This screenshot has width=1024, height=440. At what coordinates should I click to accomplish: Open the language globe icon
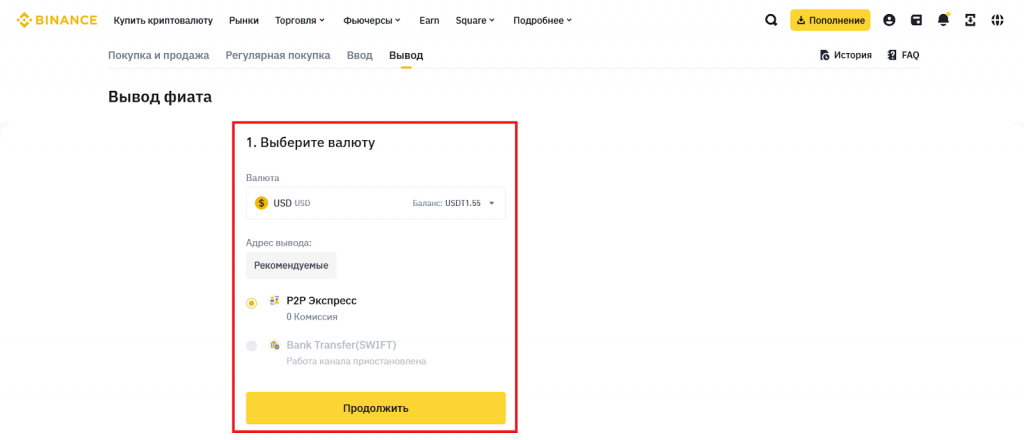point(997,20)
